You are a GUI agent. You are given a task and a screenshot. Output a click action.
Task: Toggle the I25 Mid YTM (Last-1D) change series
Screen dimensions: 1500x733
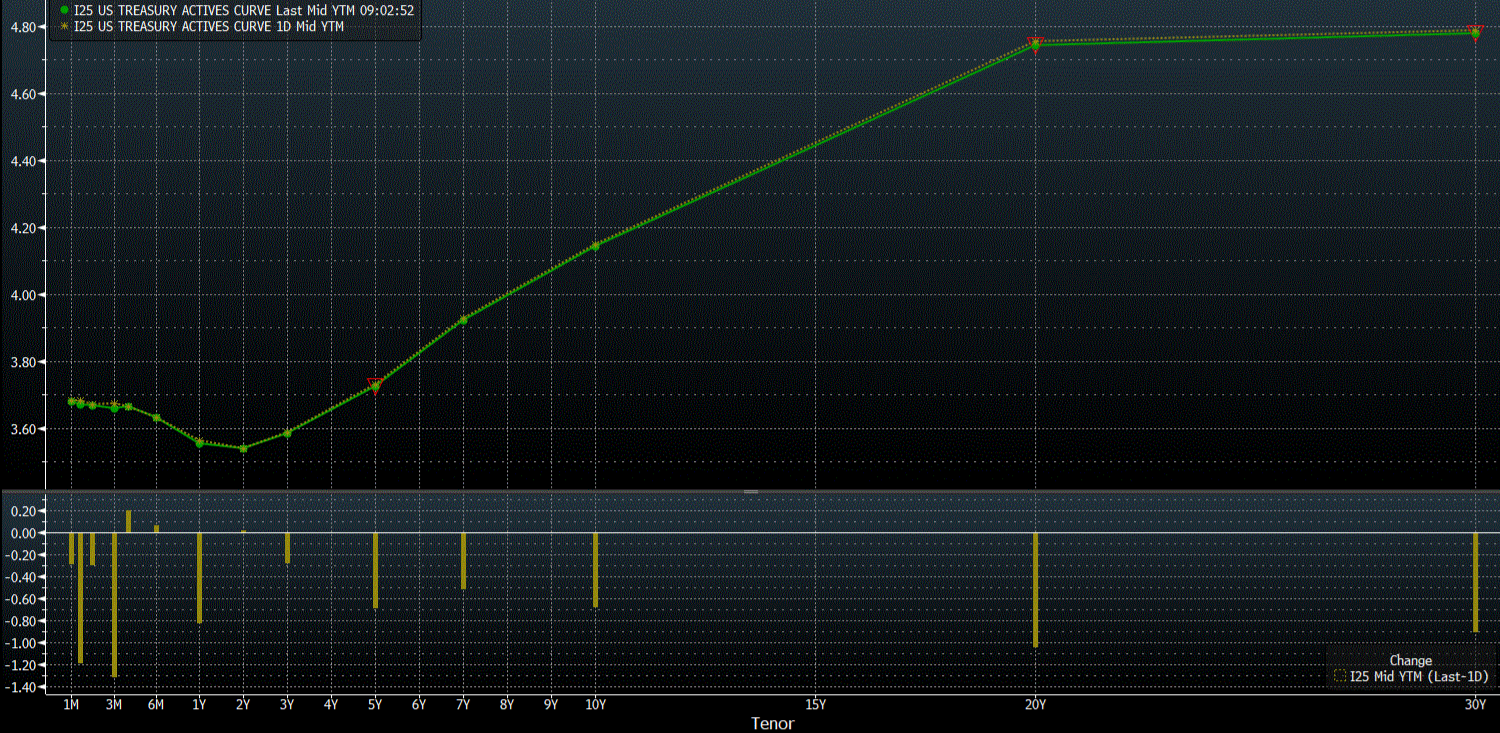1418,677
